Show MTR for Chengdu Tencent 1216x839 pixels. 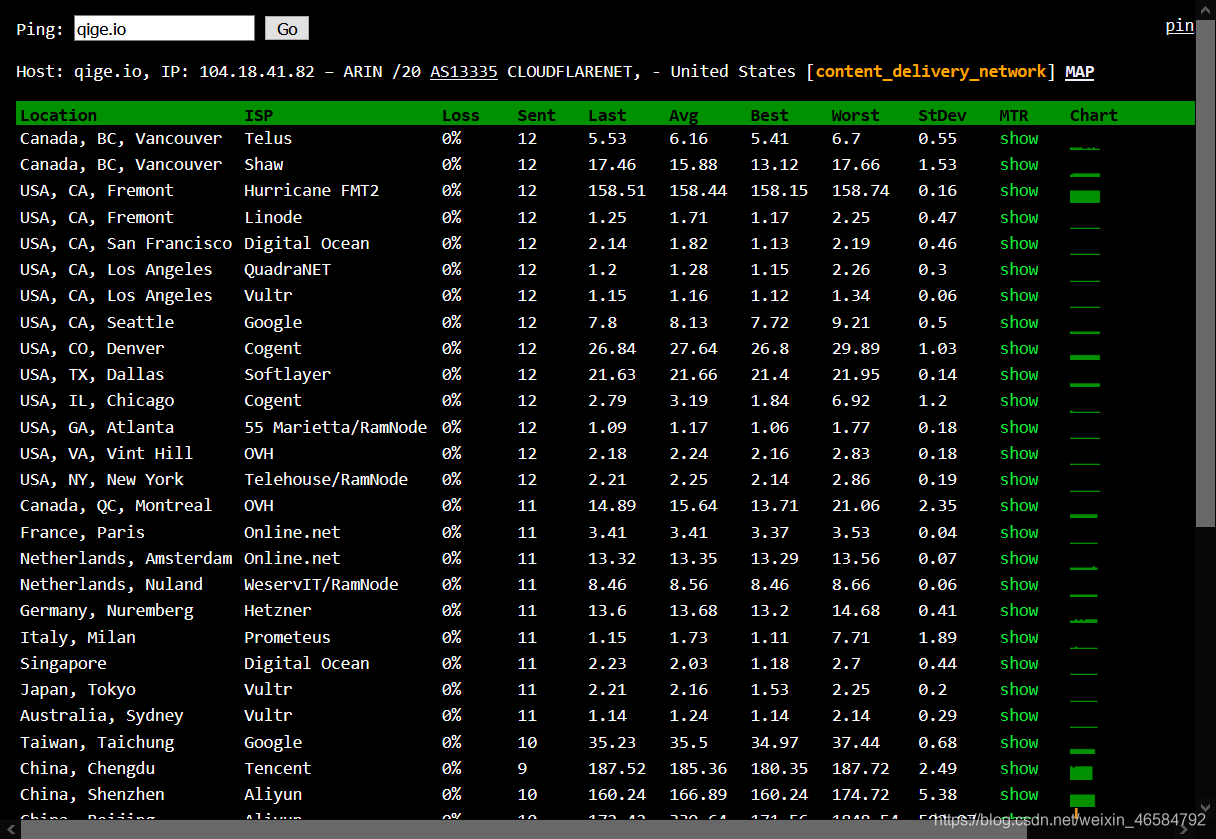pos(1019,768)
